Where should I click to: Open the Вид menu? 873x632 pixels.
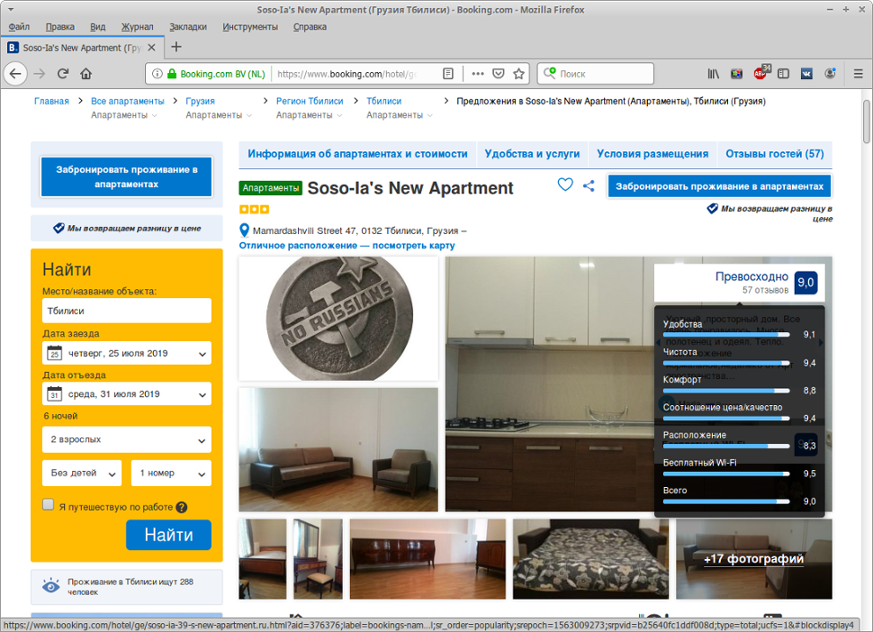(98, 27)
